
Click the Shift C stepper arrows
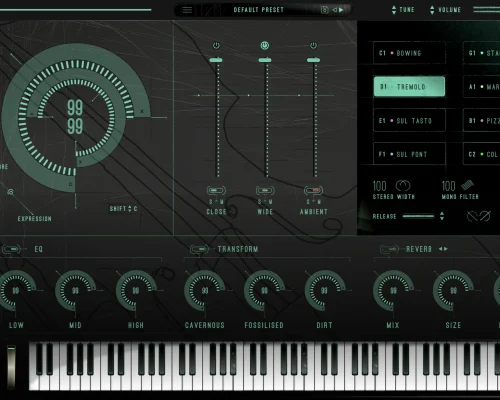[x=130, y=209]
